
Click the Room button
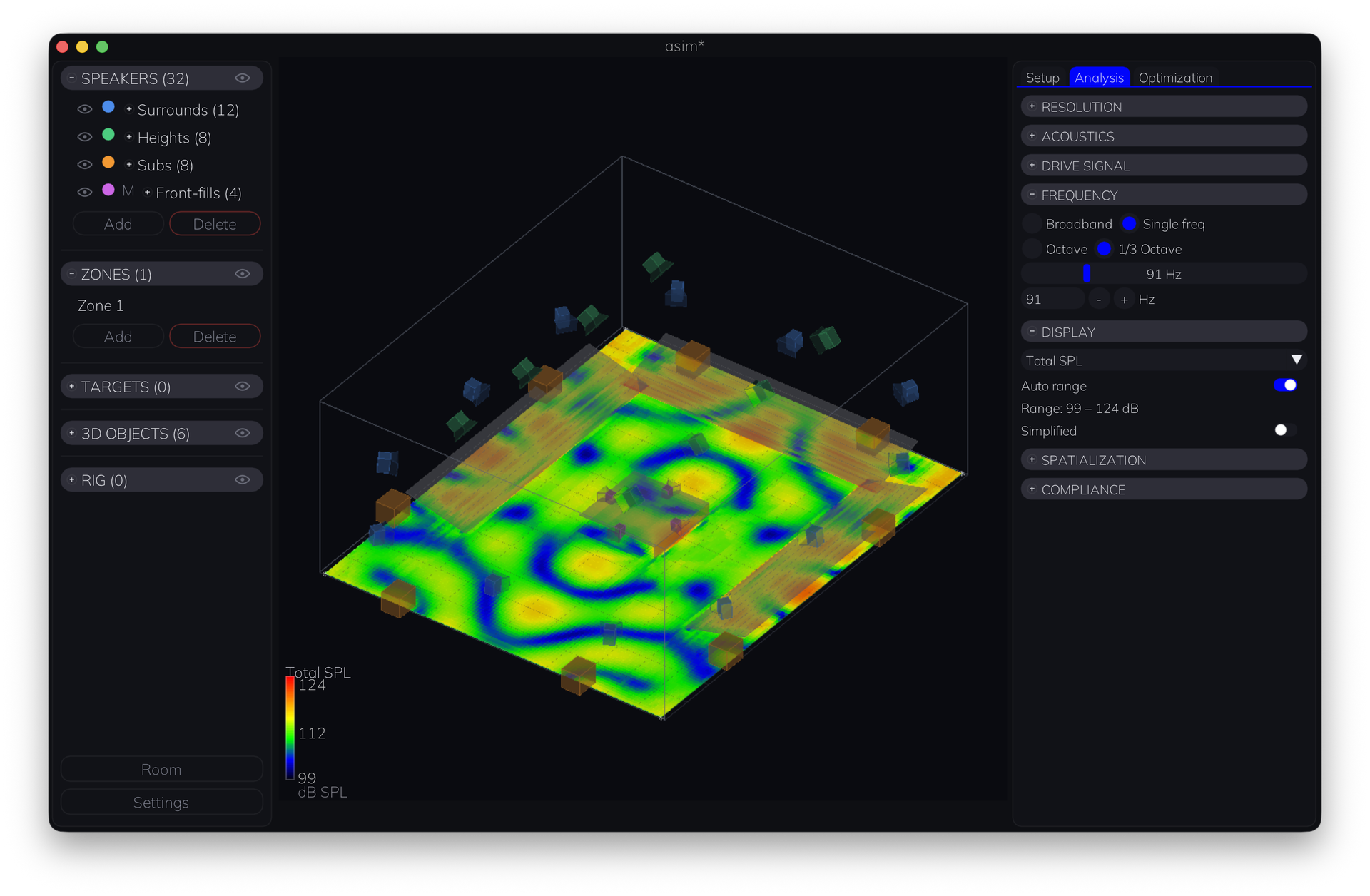tap(162, 770)
